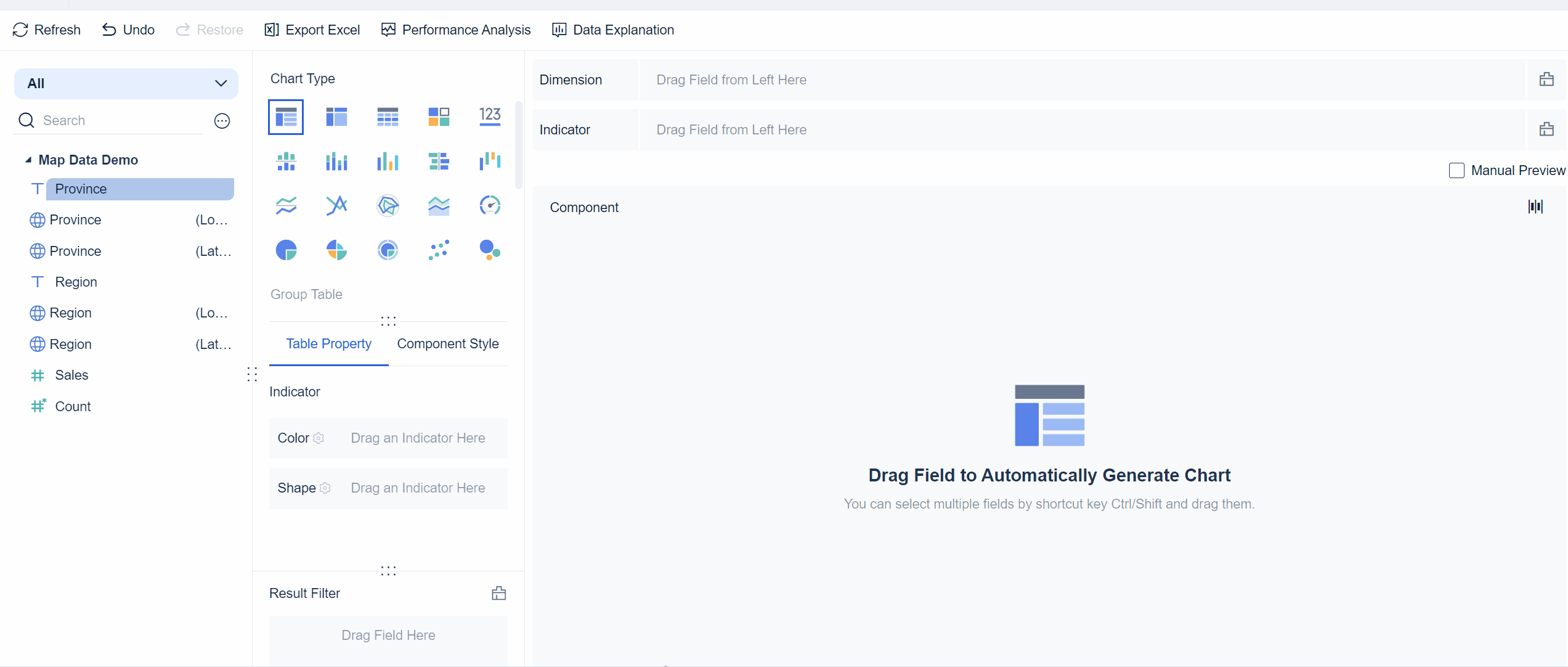
Task: Choose the 123 number card chart type
Action: click(490, 117)
